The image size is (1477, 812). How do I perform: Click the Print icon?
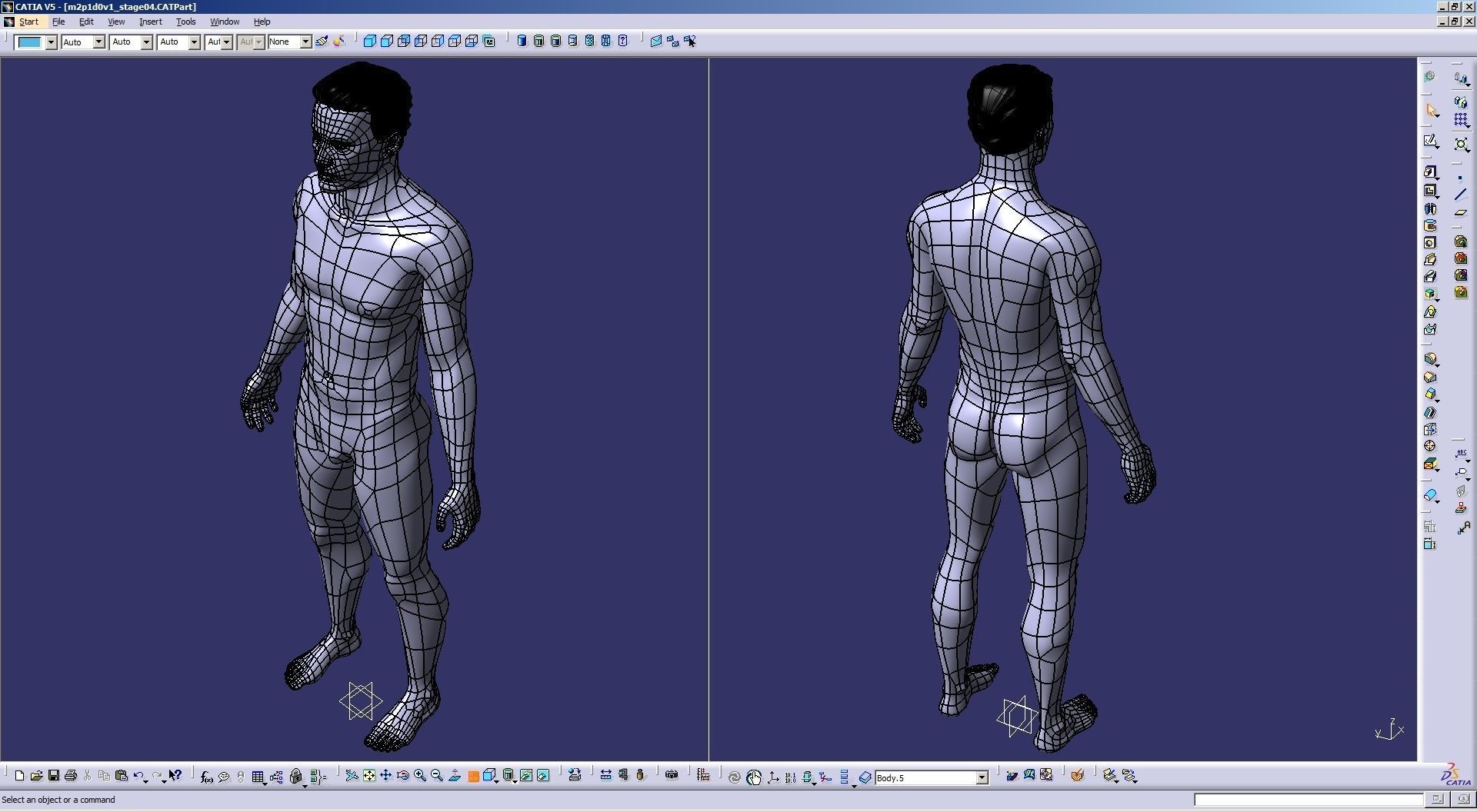point(71,777)
